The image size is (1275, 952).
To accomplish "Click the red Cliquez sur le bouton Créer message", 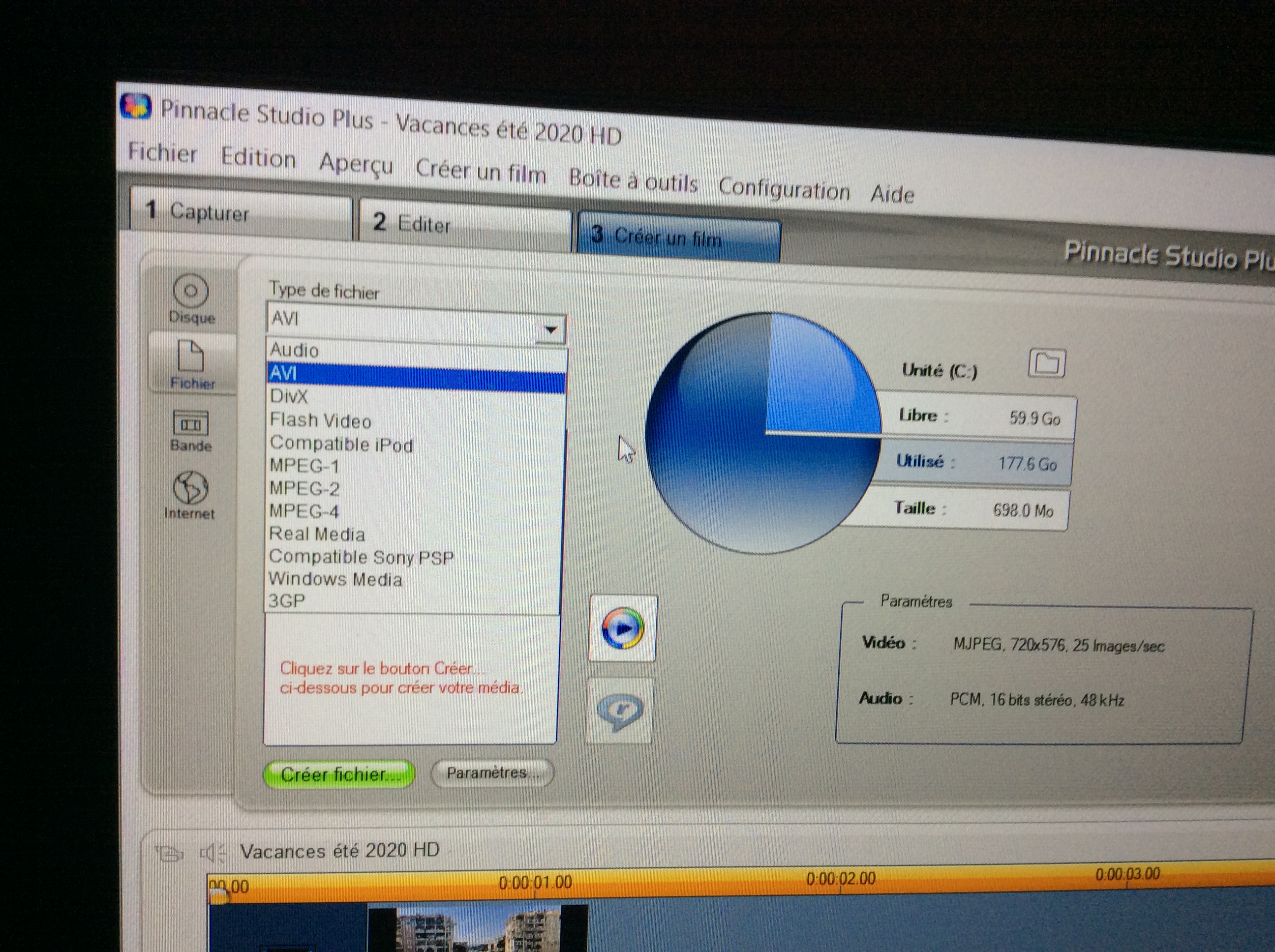I will [x=401, y=678].
